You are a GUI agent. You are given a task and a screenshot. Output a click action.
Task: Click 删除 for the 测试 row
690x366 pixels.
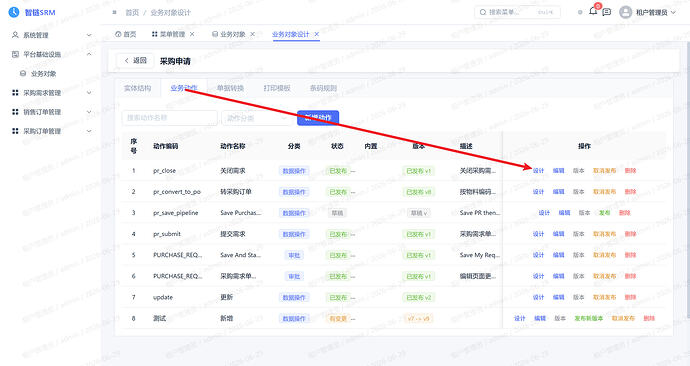pos(649,318)
